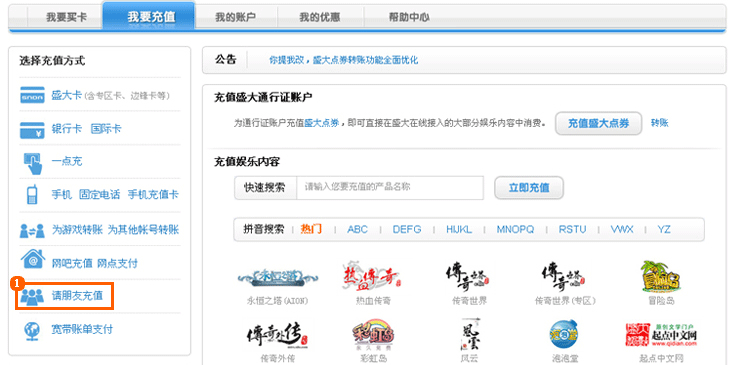Select the 手机 recharge link
The width and height of the screenshot is (734, 365).
[x=61, y=195]
